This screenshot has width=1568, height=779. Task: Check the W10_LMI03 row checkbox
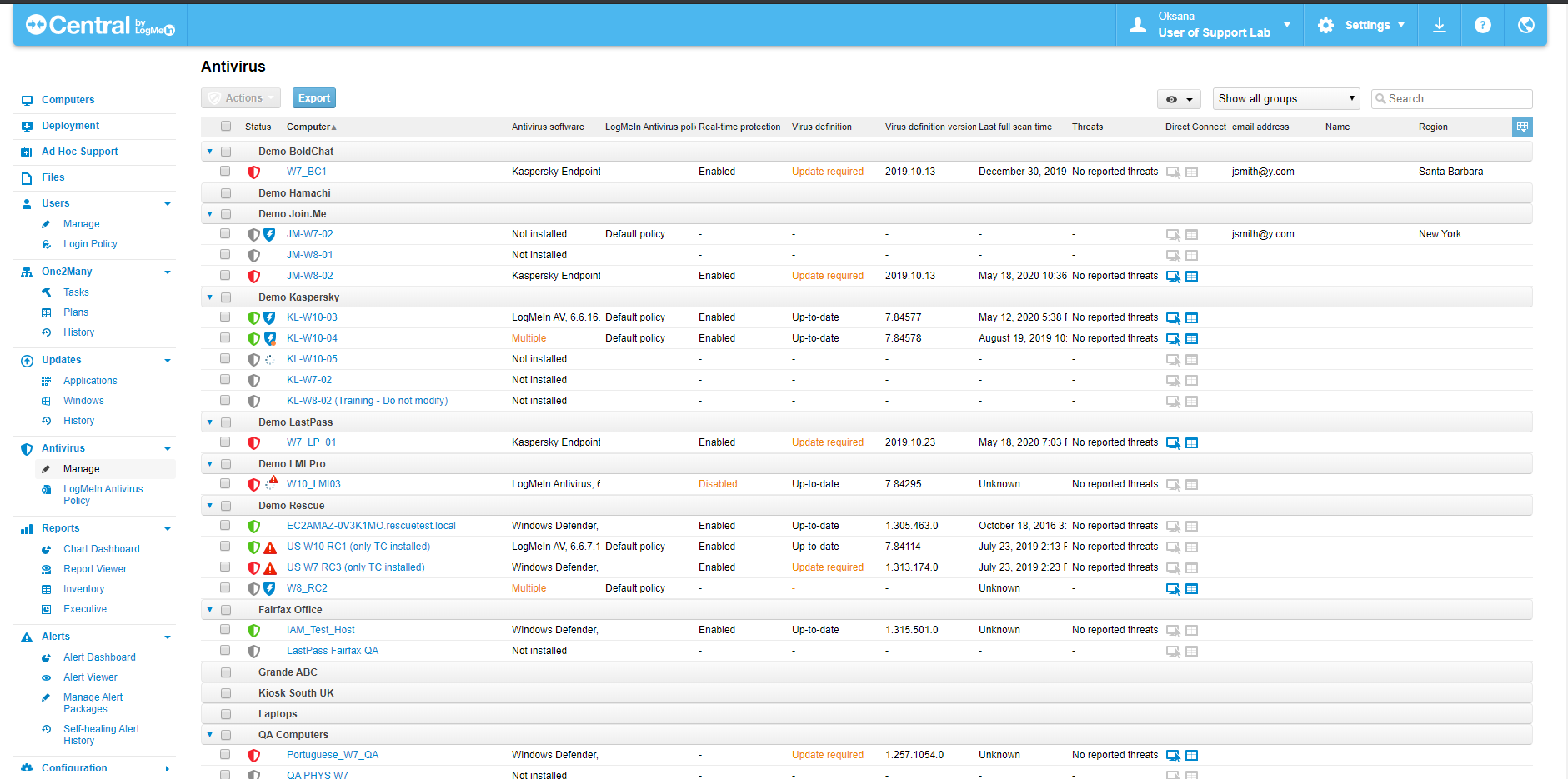[225, 483]
